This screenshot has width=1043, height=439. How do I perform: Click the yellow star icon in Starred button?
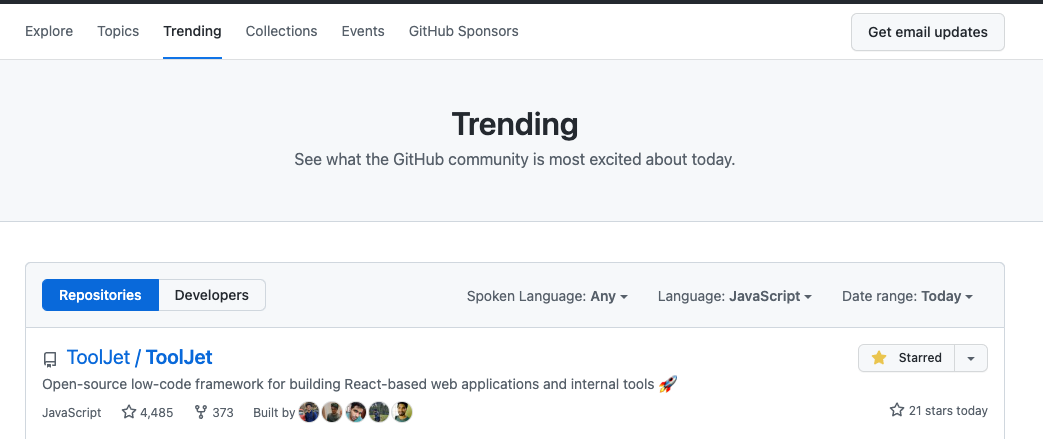tap(879, 358)
